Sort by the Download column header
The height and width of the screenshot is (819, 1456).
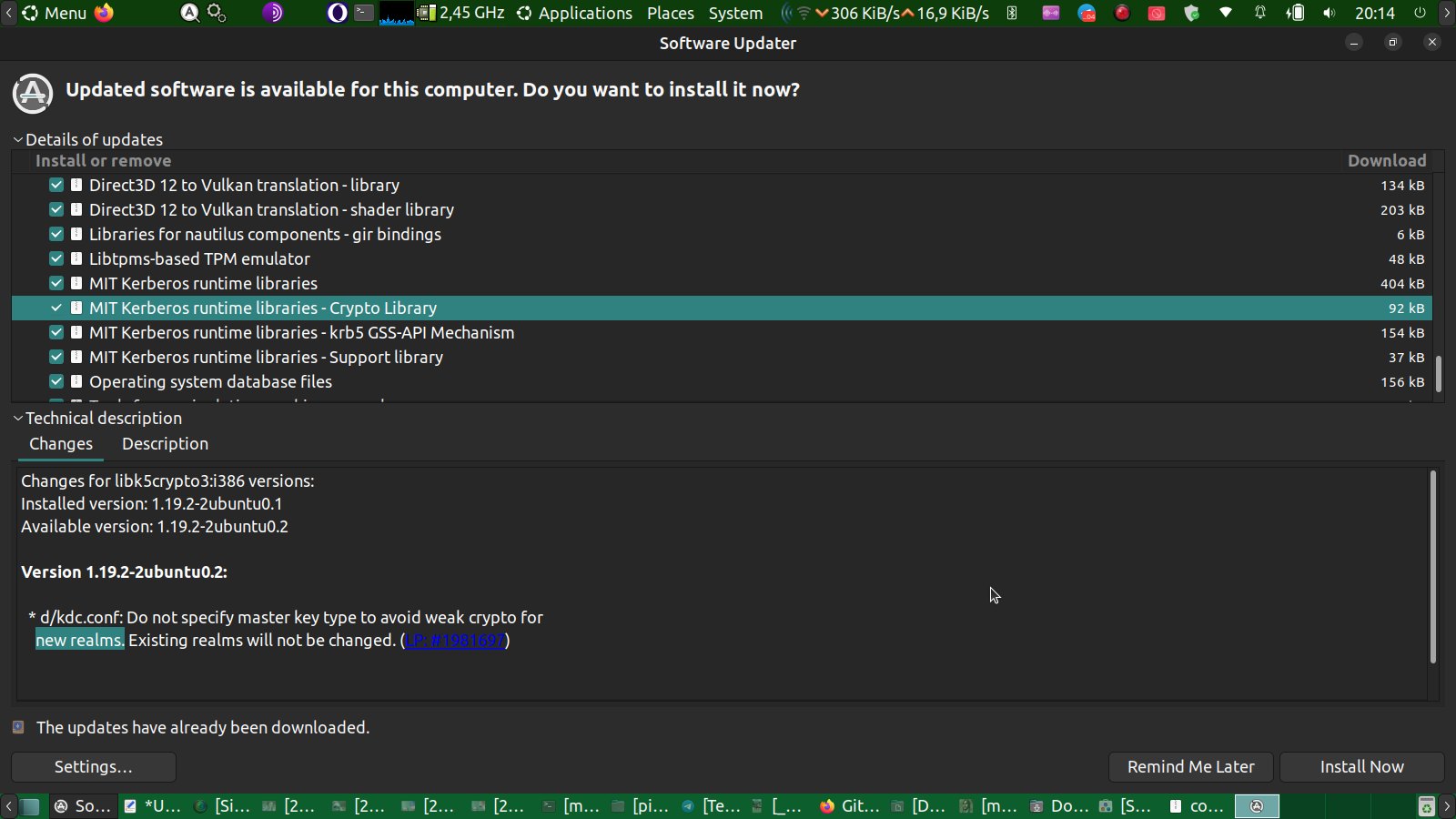point(1387,161)
